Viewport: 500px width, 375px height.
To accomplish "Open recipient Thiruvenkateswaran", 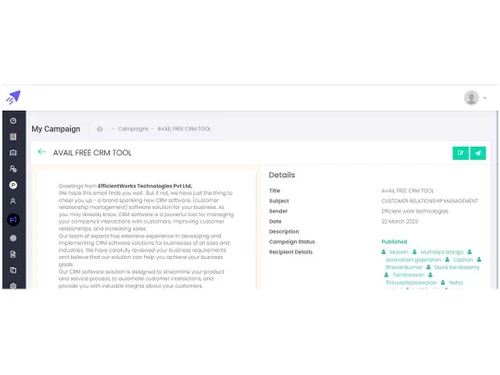I will 411,283.
